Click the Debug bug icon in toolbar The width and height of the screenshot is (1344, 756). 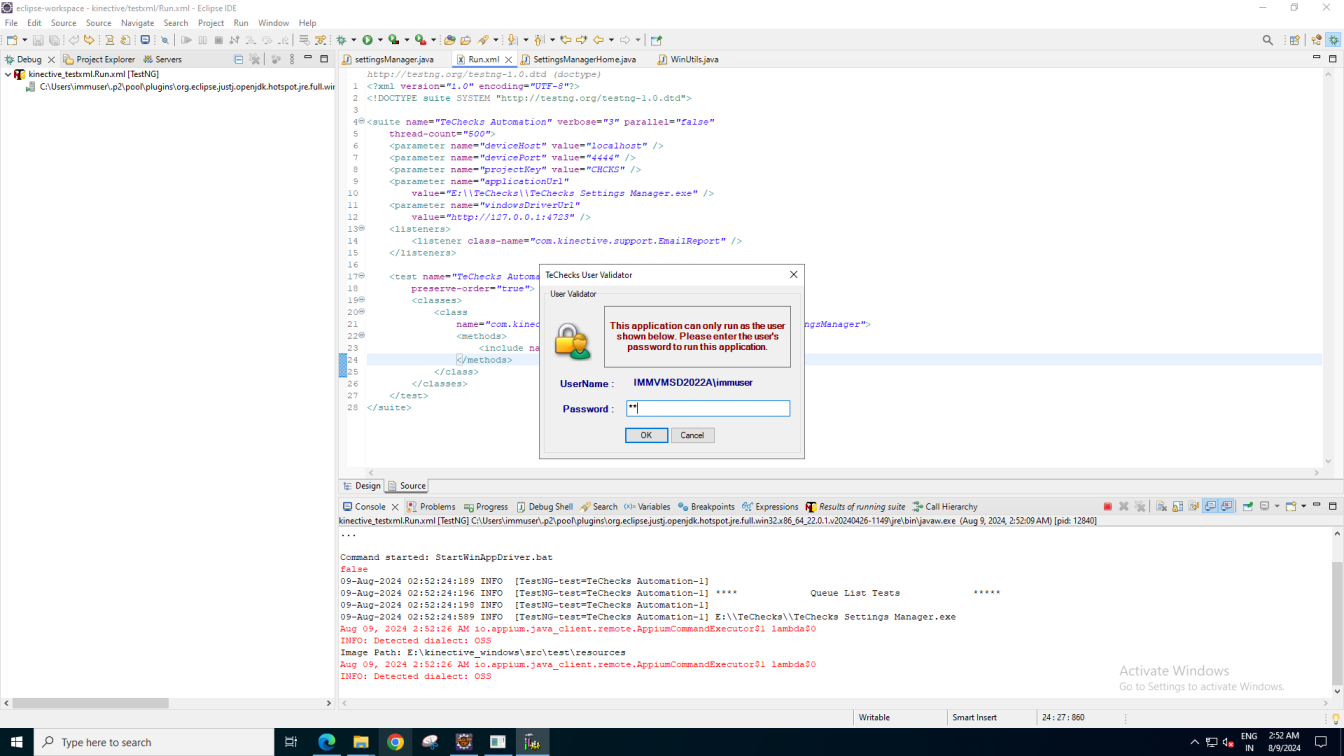(341, 40)
